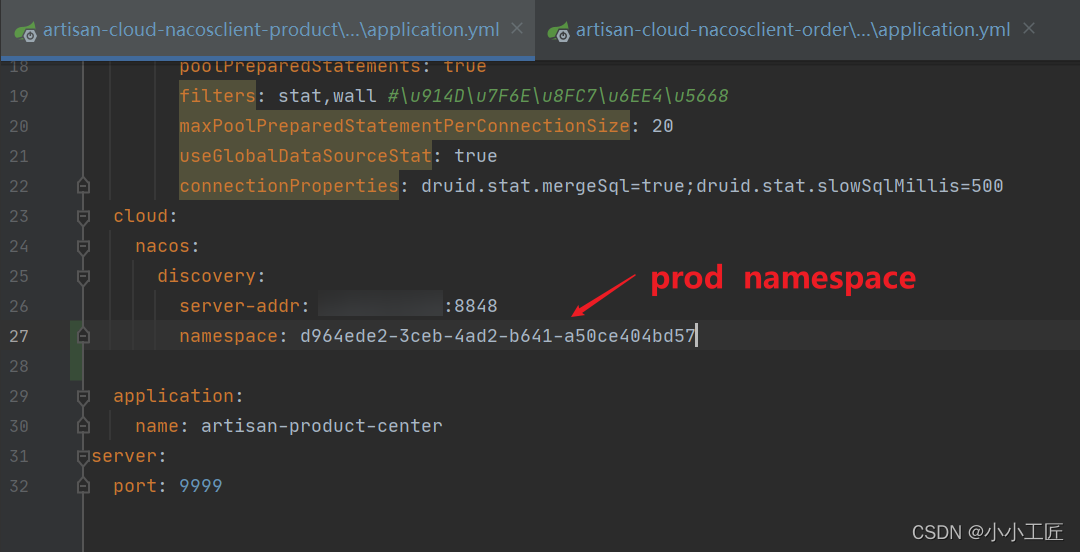This screenshot has width=1080, height=552.
Task: Click the filters key on line 19
Action: pos(218,96)
